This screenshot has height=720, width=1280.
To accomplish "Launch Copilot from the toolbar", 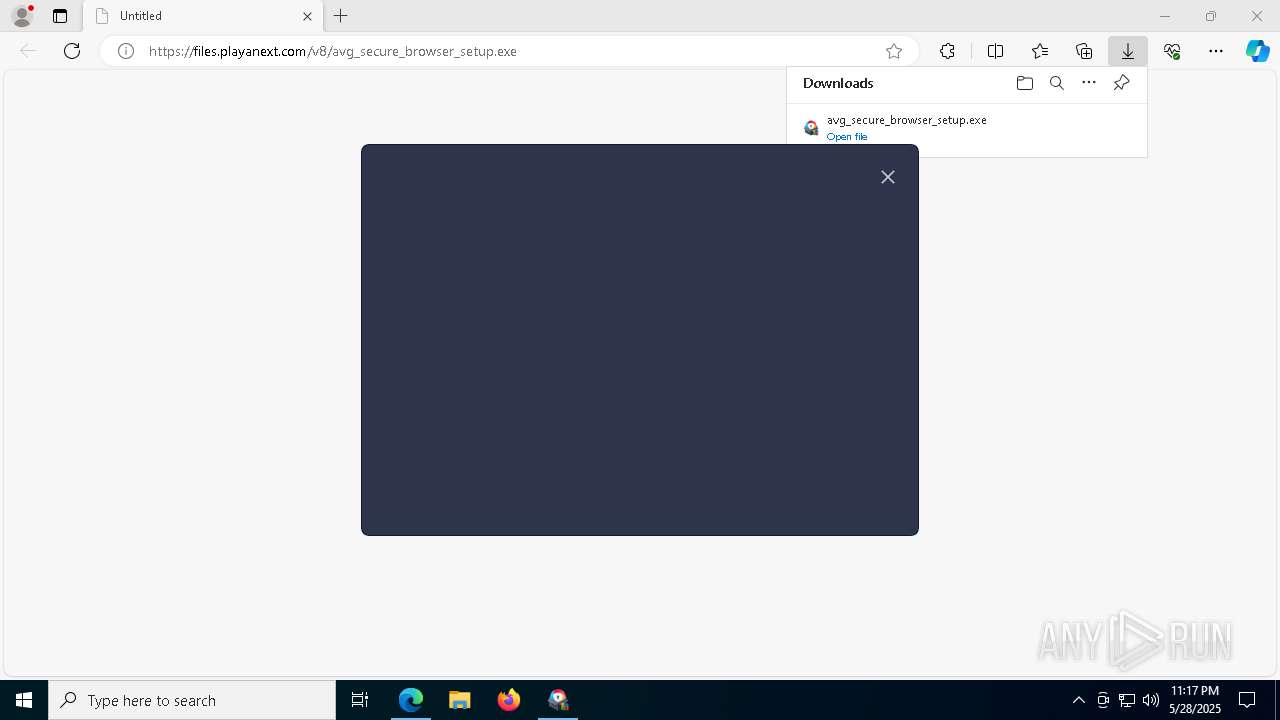I will coord(1257,51).
